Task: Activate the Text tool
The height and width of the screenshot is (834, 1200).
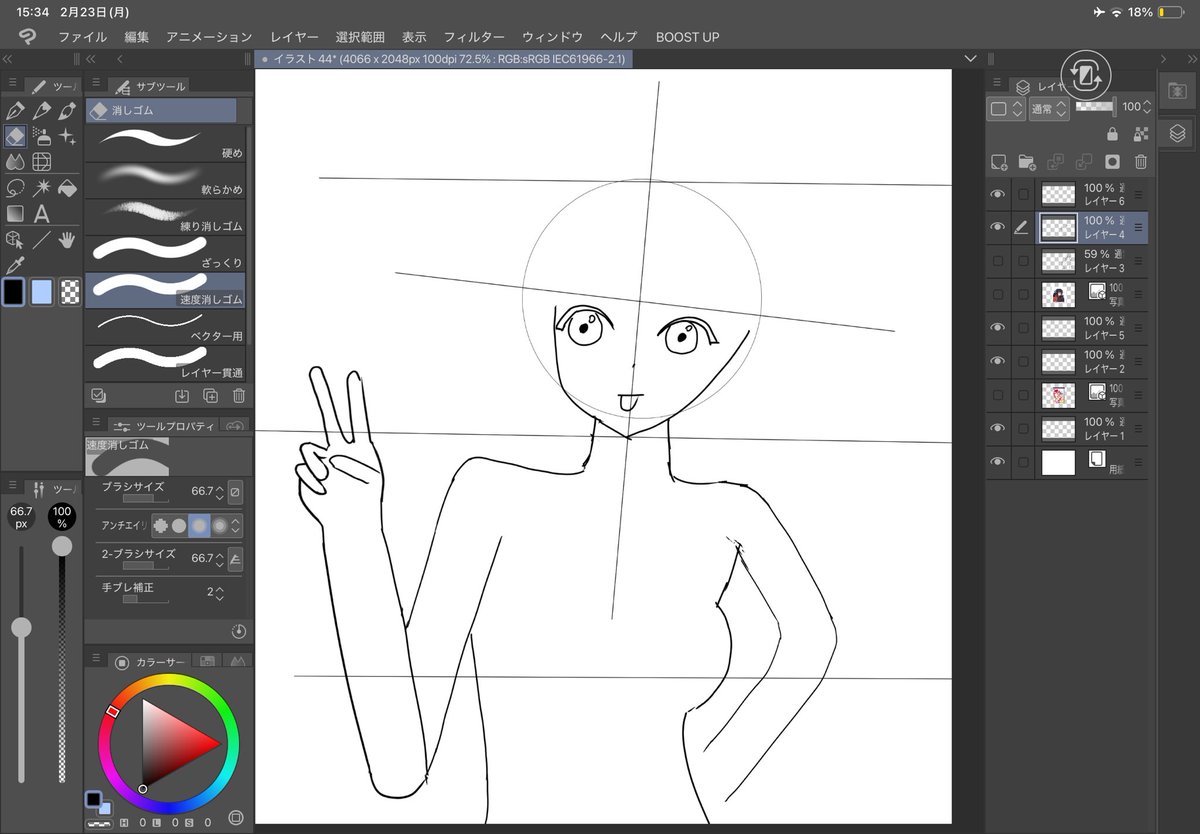Action: tap(40, 212)
